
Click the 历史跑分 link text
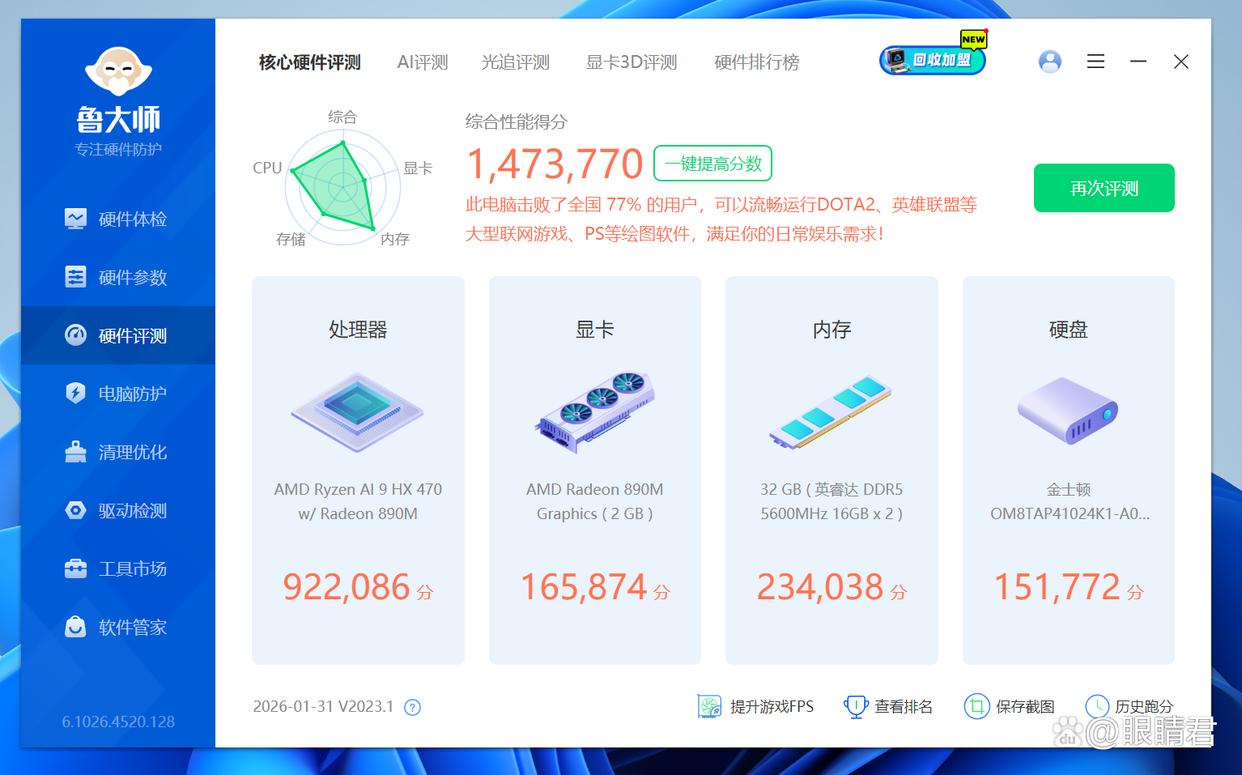[1145, 707]
